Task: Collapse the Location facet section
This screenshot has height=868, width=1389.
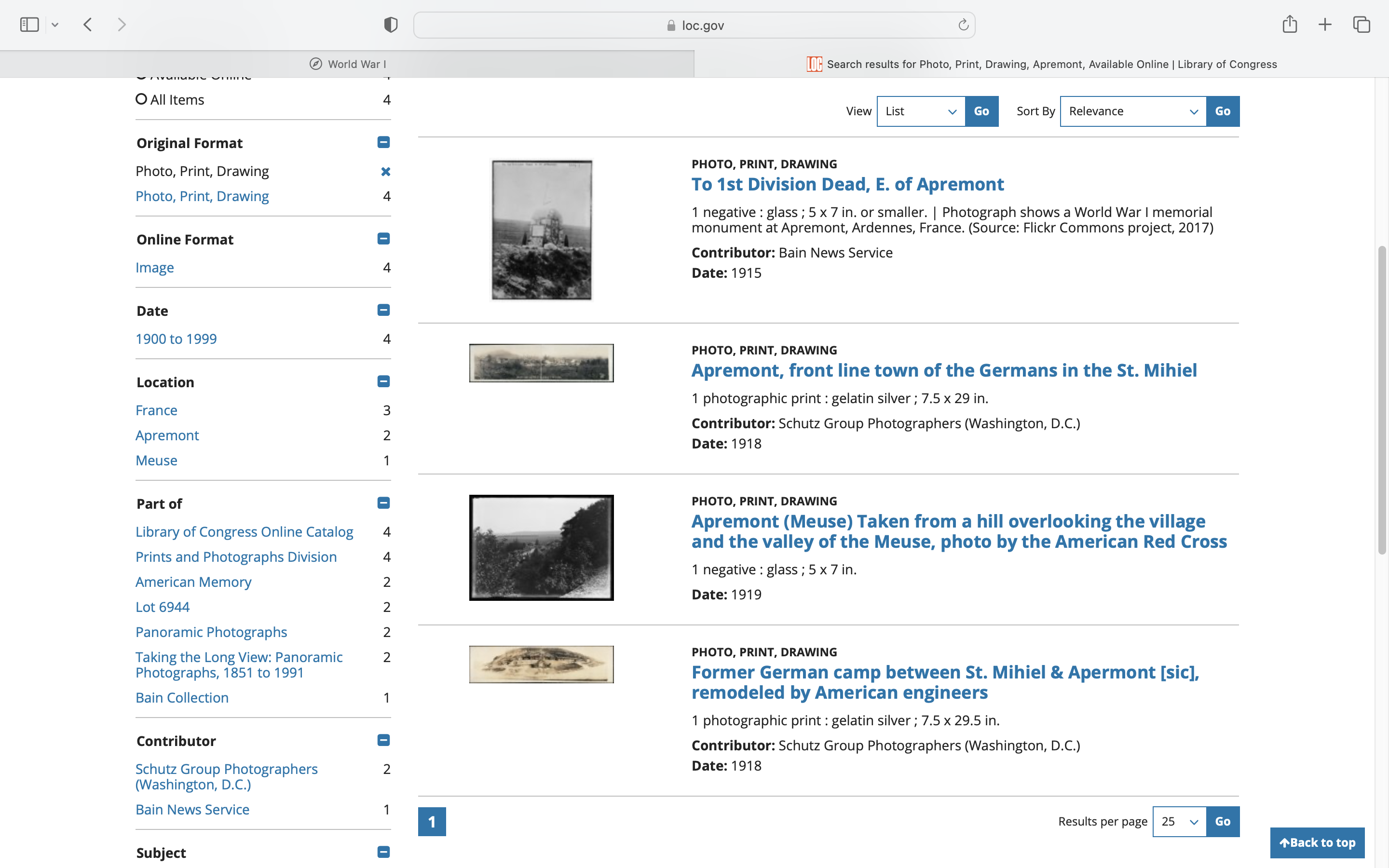Action: [383, 382]
